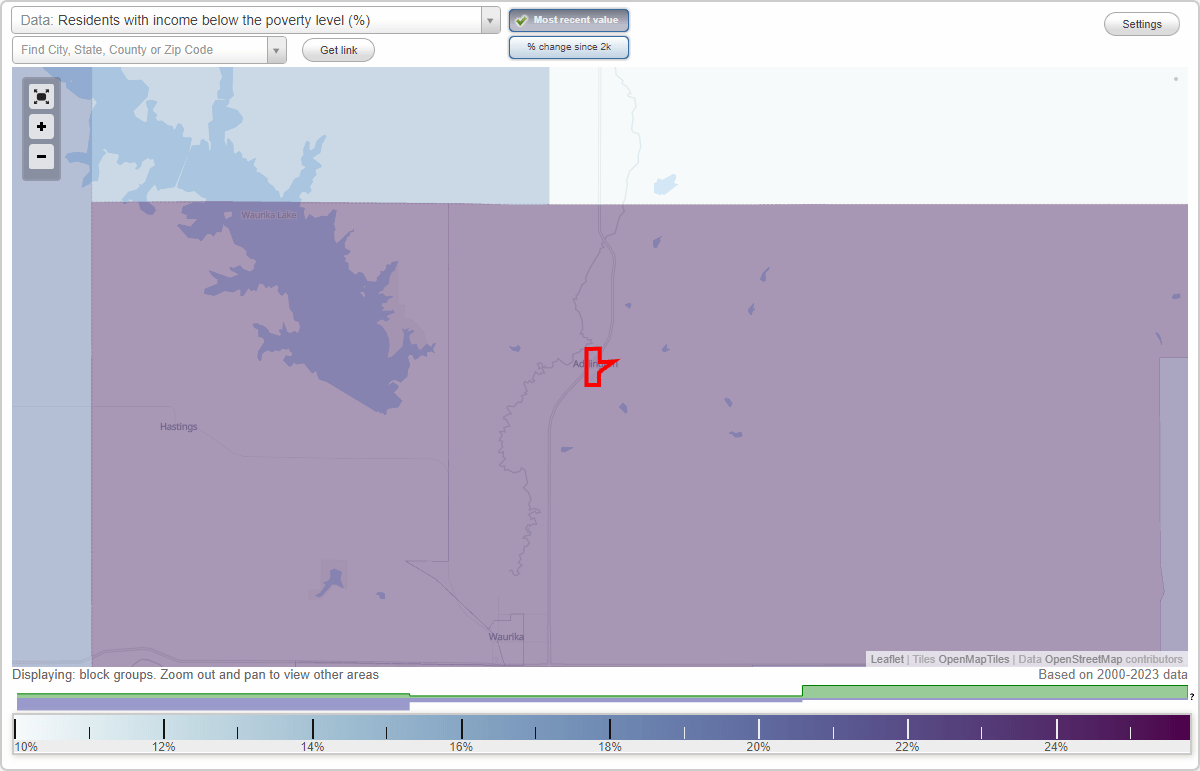Expand the location search suggestions dropdown
This screenshot has width=1200, height=771.
click(277, 49)
